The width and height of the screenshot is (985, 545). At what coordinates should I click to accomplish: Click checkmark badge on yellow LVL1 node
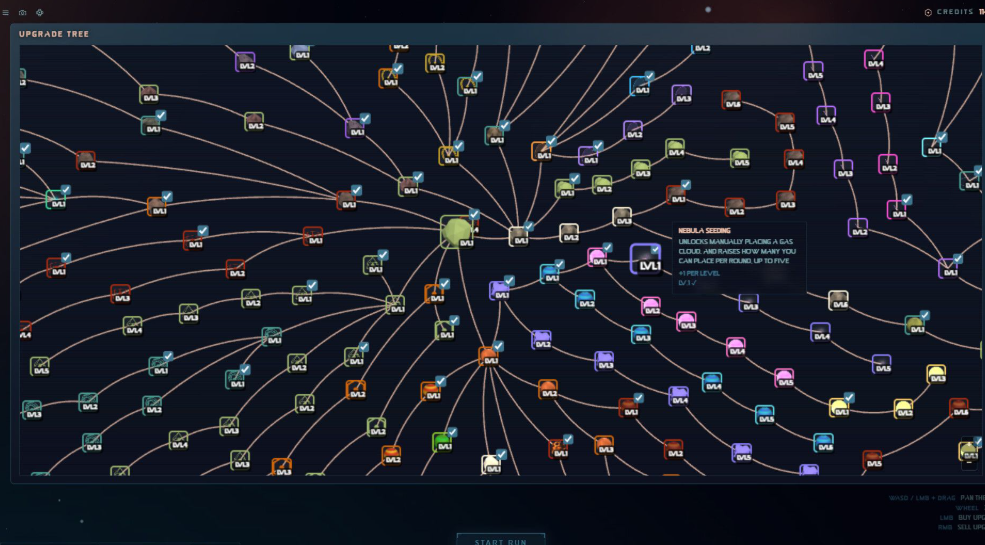pos(849,397)
